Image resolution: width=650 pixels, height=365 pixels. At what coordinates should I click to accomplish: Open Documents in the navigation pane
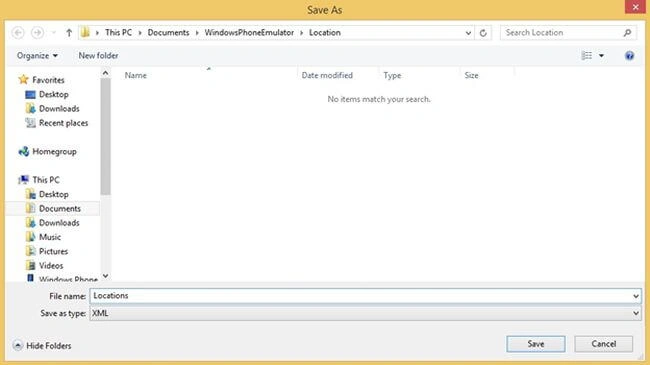coord(60,208)
